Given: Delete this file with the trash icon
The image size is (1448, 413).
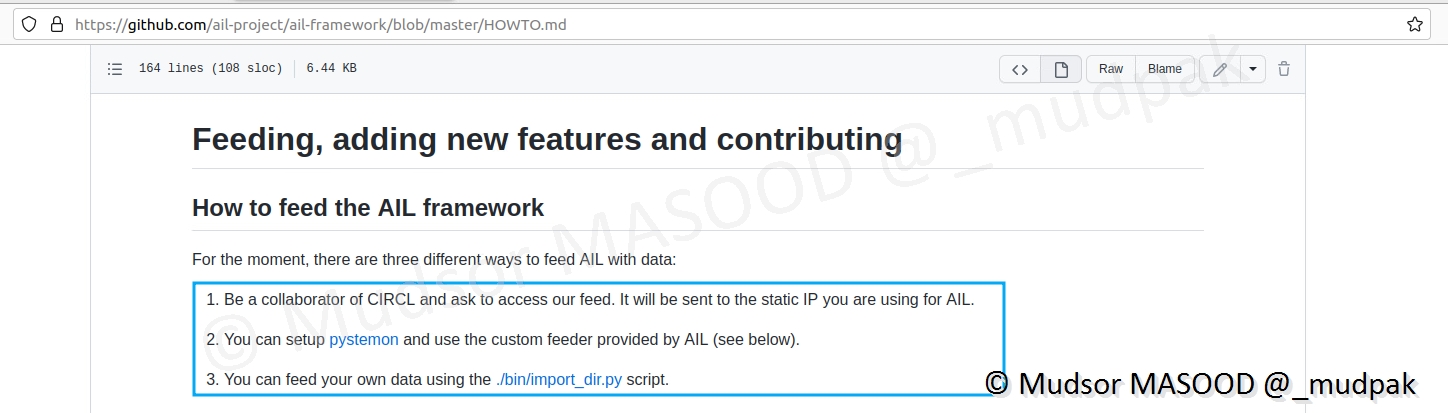Looking at the screenshot, I should (1284, 69).
